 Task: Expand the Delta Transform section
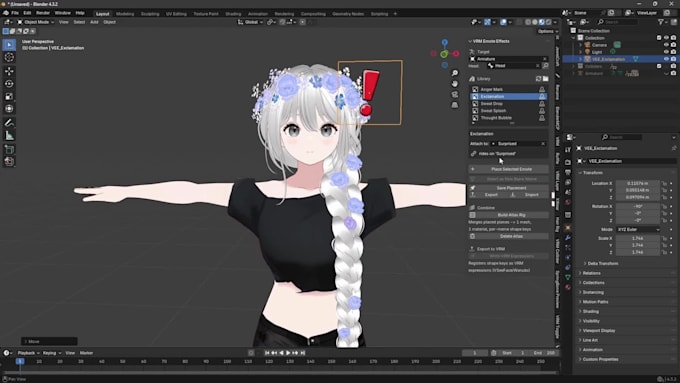[x=603, y=263]
